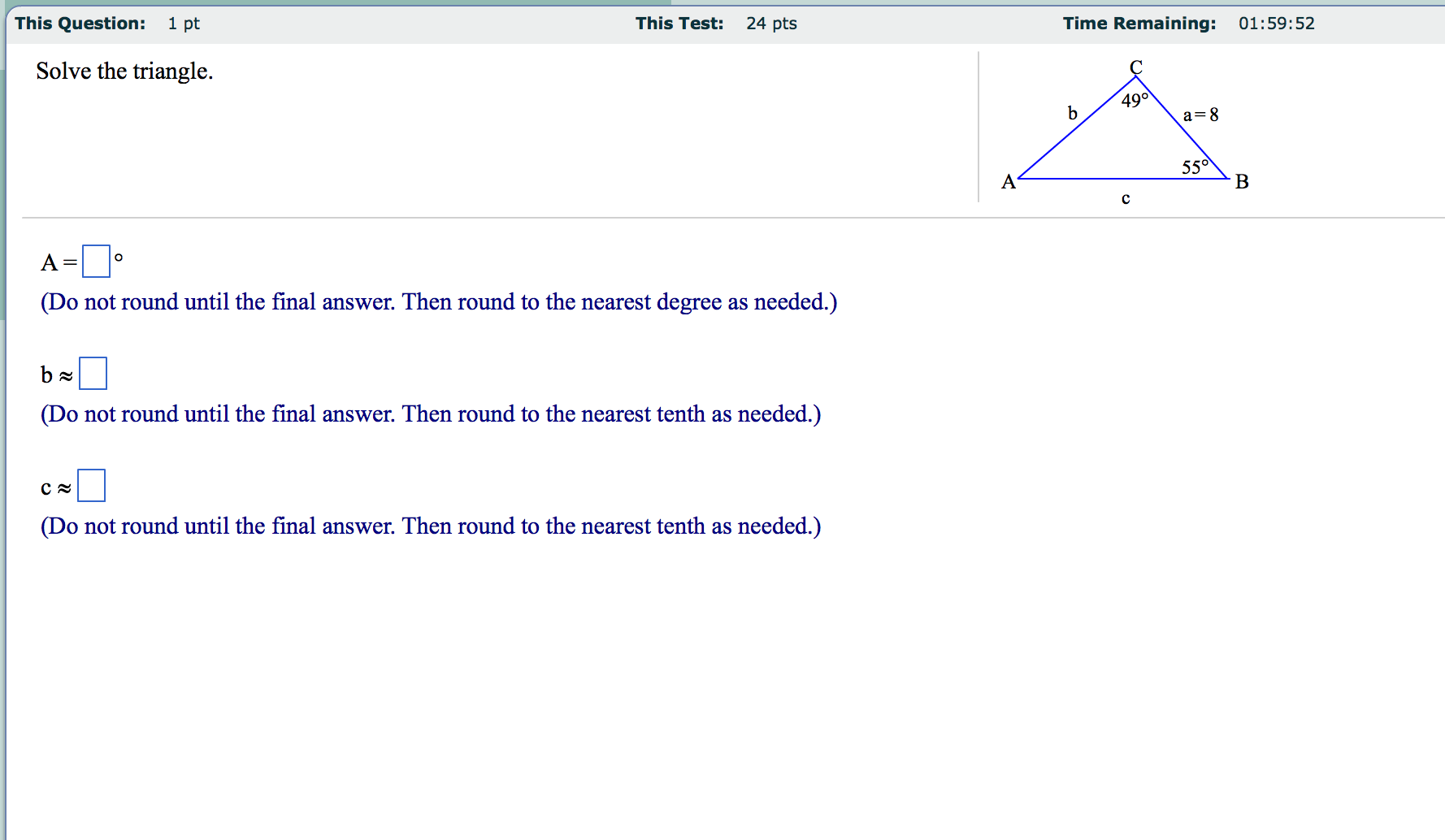Click the rounding instruction under angle A
This screenshot has height=840, width=1445.
[439, 301]
